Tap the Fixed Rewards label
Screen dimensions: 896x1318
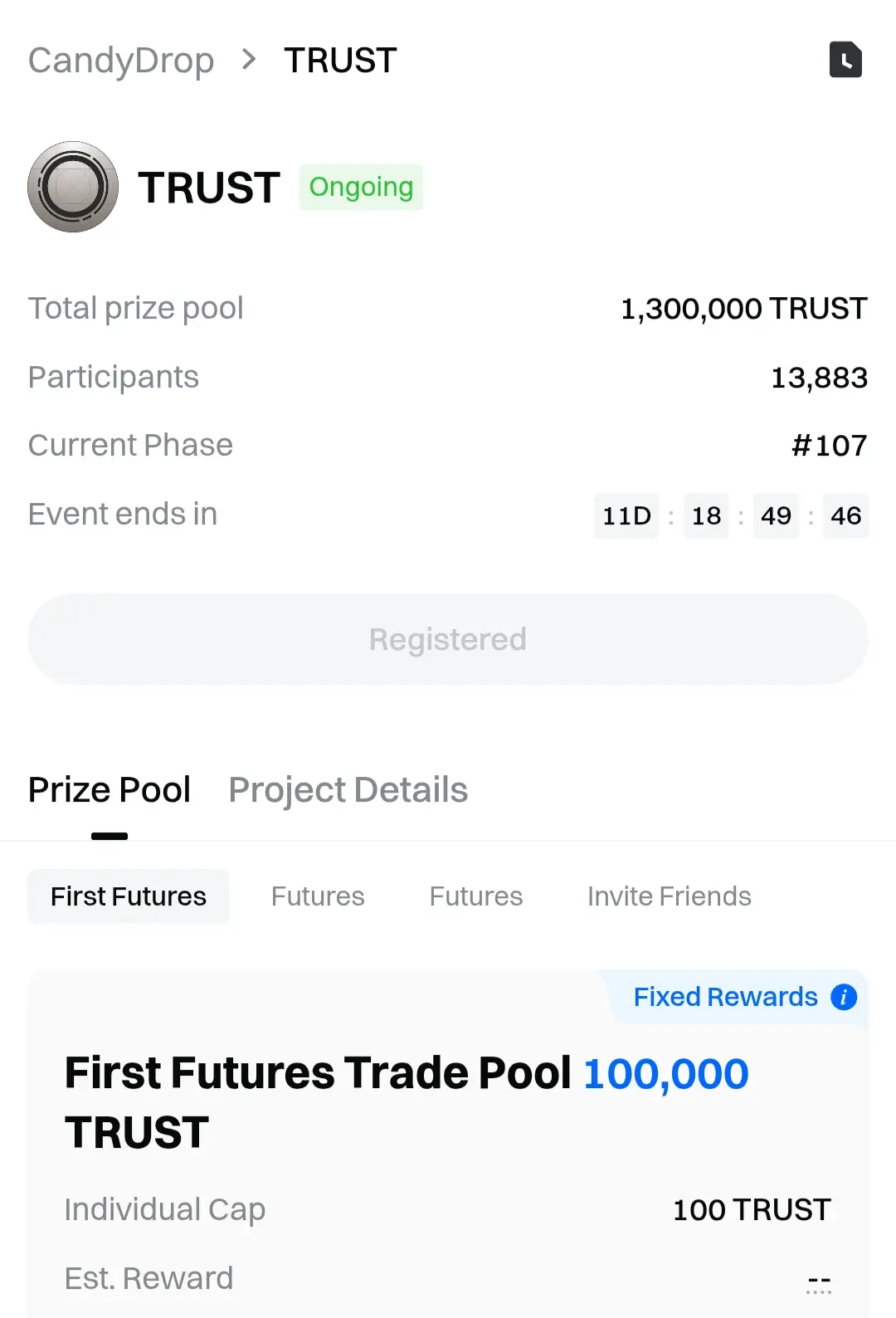(x=725, y=997)
